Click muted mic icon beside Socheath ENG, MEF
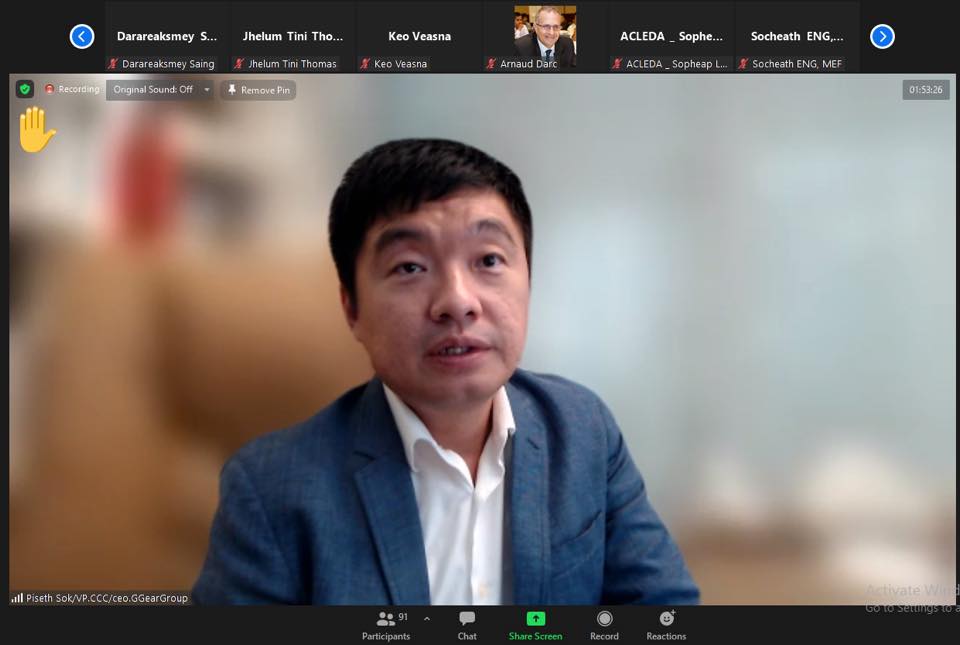The height and width of the screenshot is (645, 960). tap(743, 64)
